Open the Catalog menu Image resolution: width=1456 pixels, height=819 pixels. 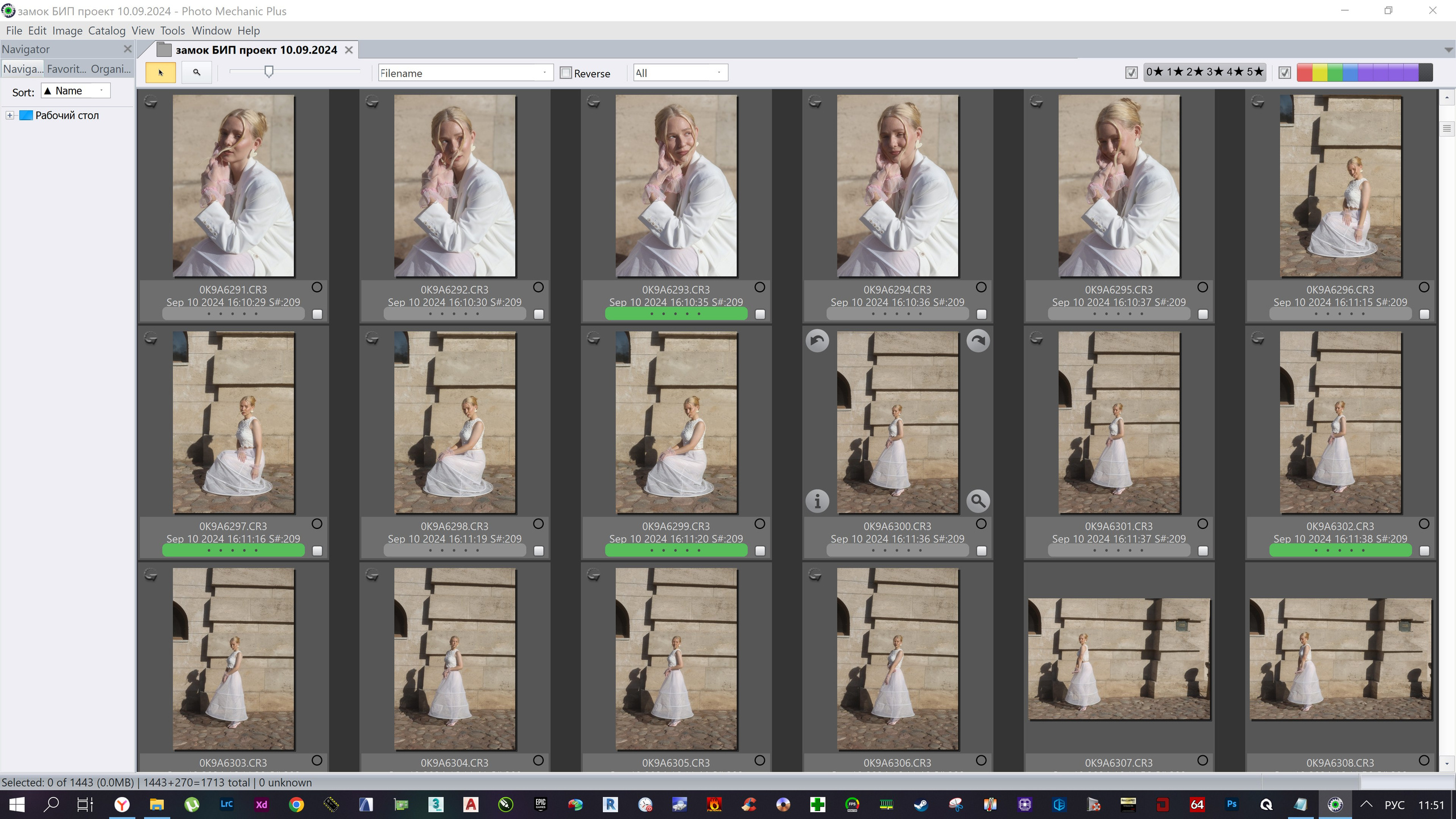pyautogui.click(x=106, y=31)
